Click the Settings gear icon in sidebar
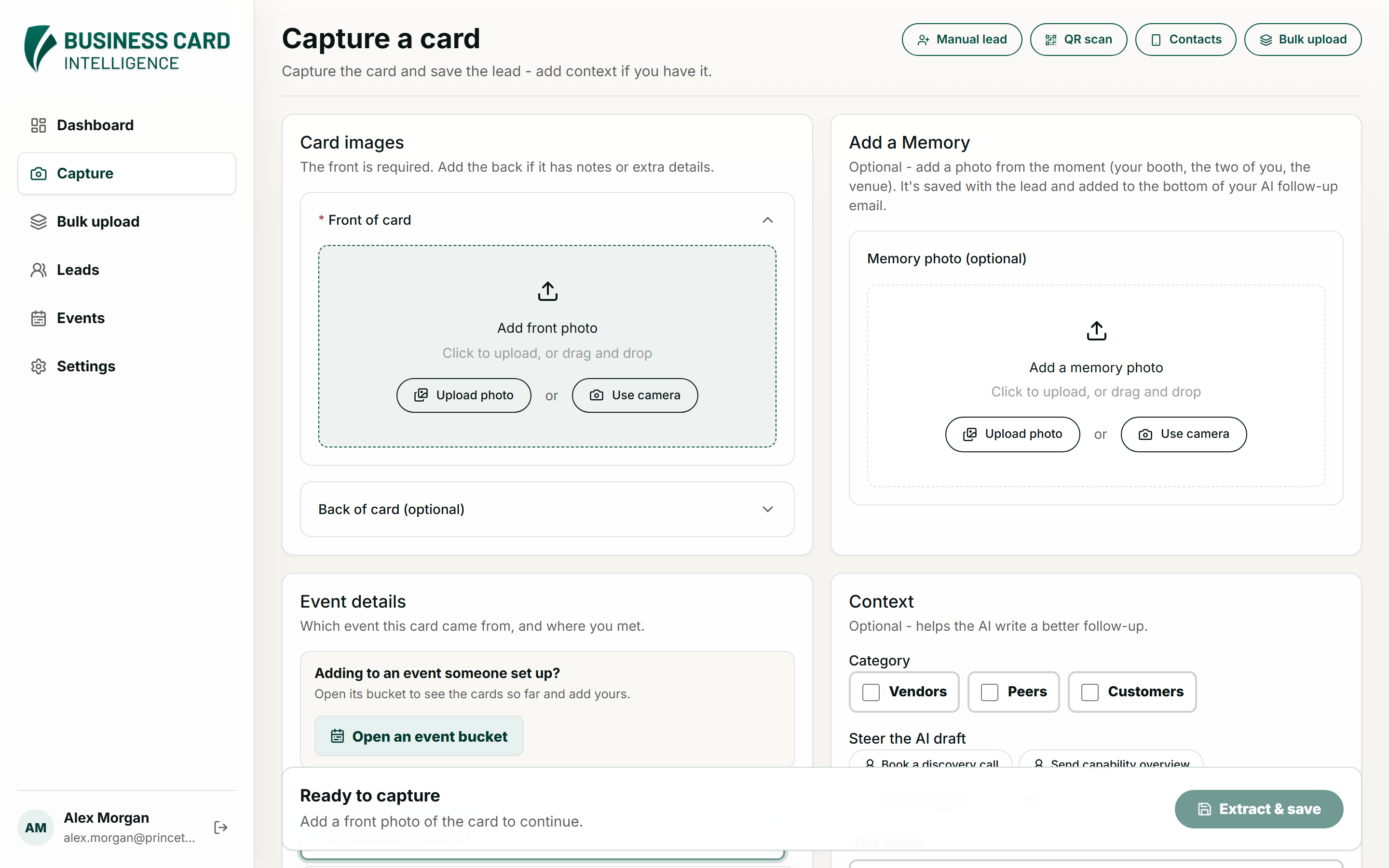The width and height of the screenshot is (1389, 868). (x=39, y=366)
